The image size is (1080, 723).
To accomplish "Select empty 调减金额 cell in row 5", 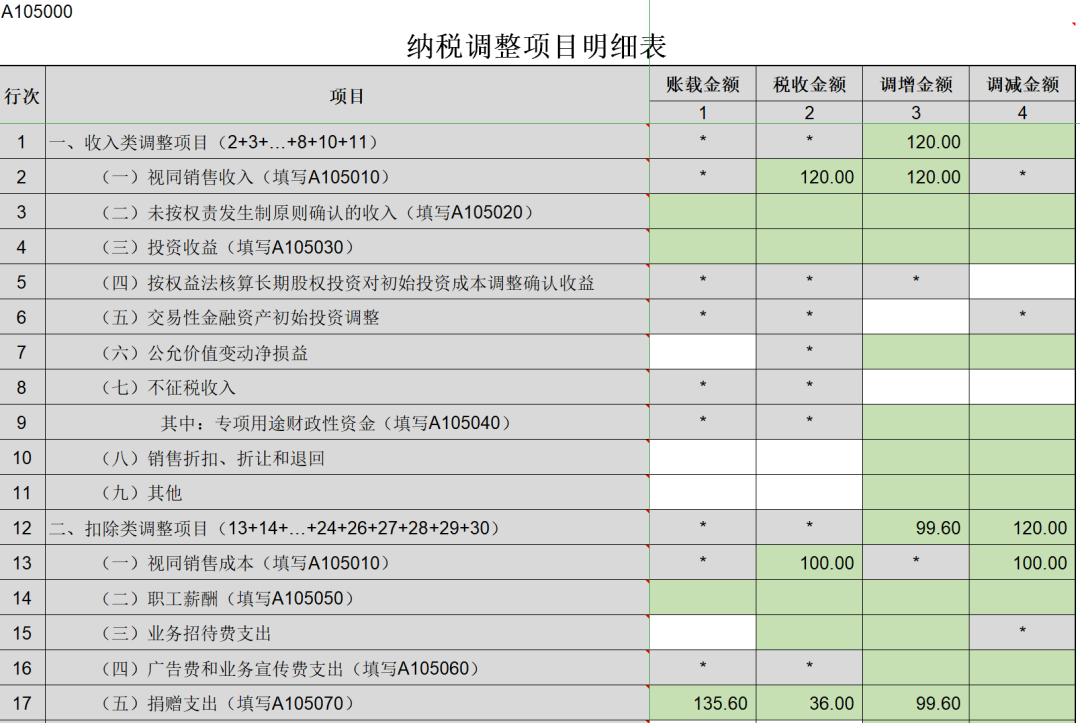I will coord(1022,282).
